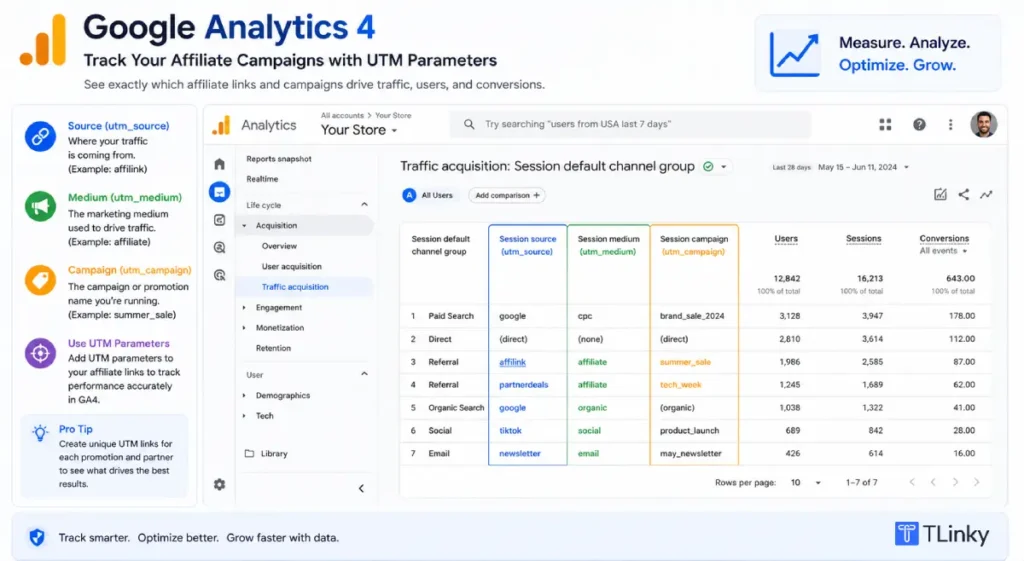Go to last page arrow

click(x=977, y=482)
